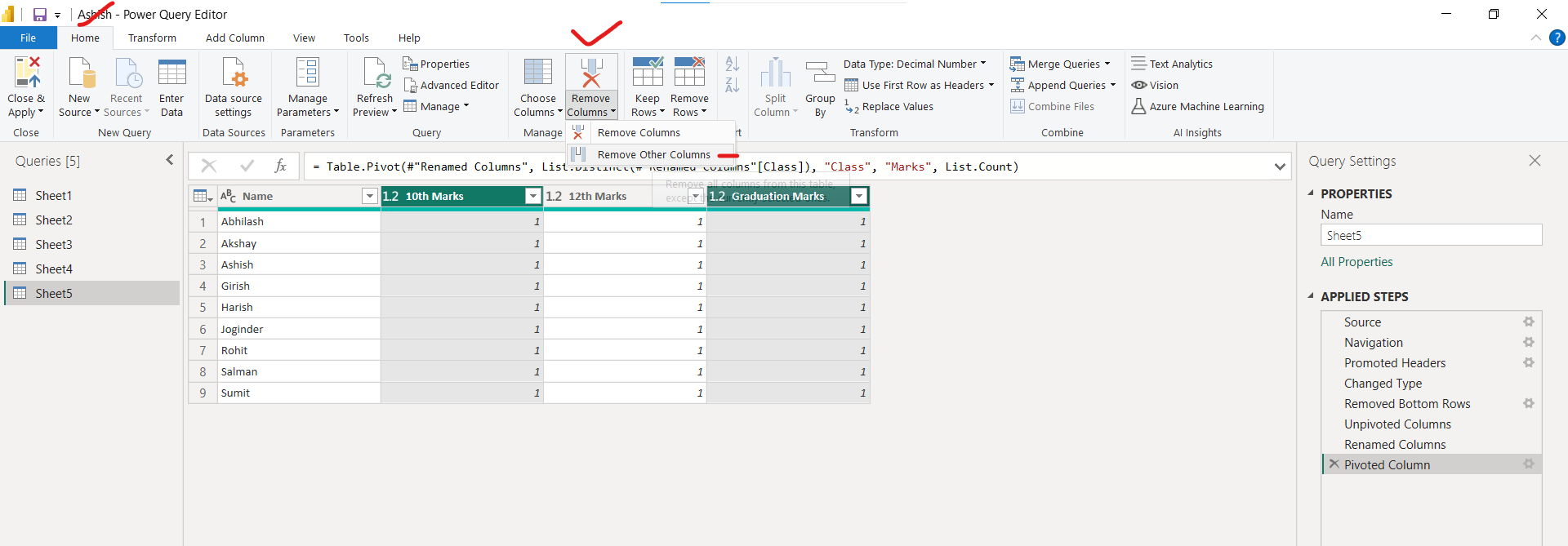Click the Data source settings icon
This screenshot has height=546, width=1568.
(234, 73)
